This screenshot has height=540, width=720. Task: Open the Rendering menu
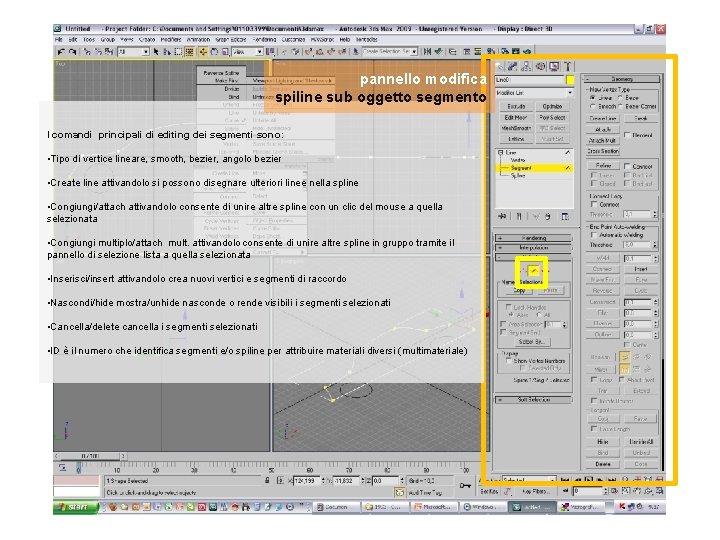(264, 40)
